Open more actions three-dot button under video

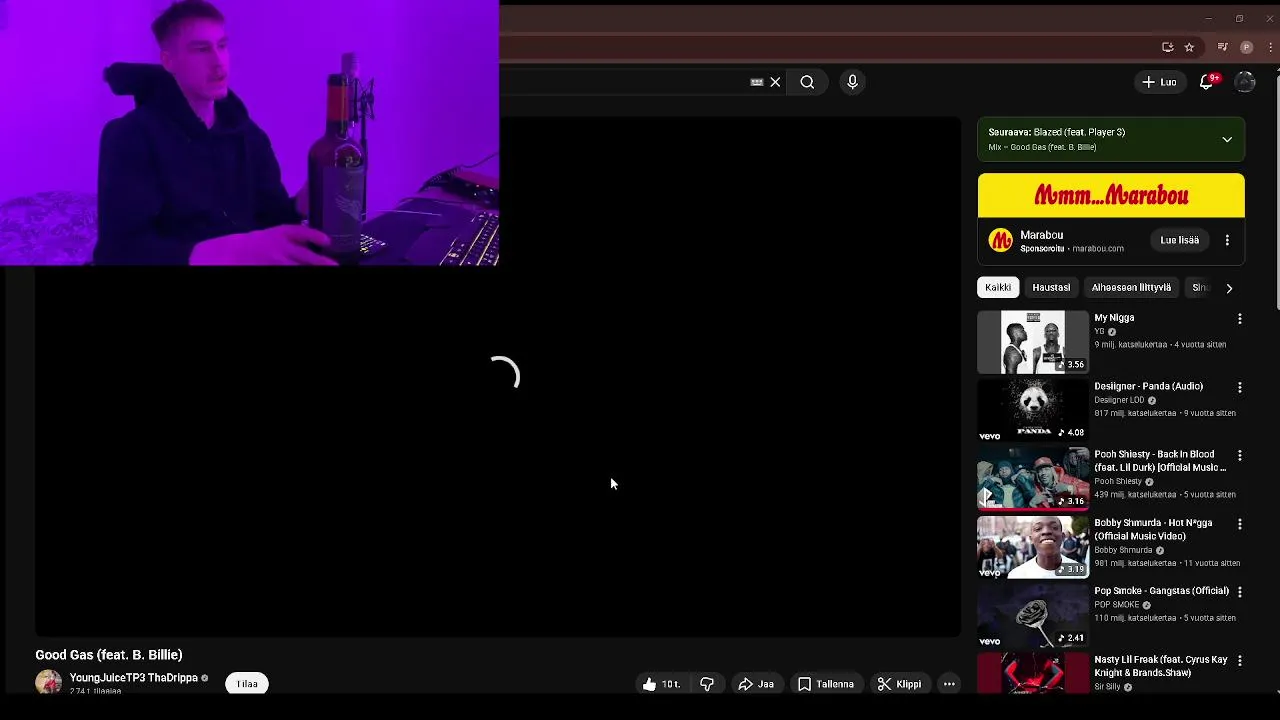coord(949,684)
